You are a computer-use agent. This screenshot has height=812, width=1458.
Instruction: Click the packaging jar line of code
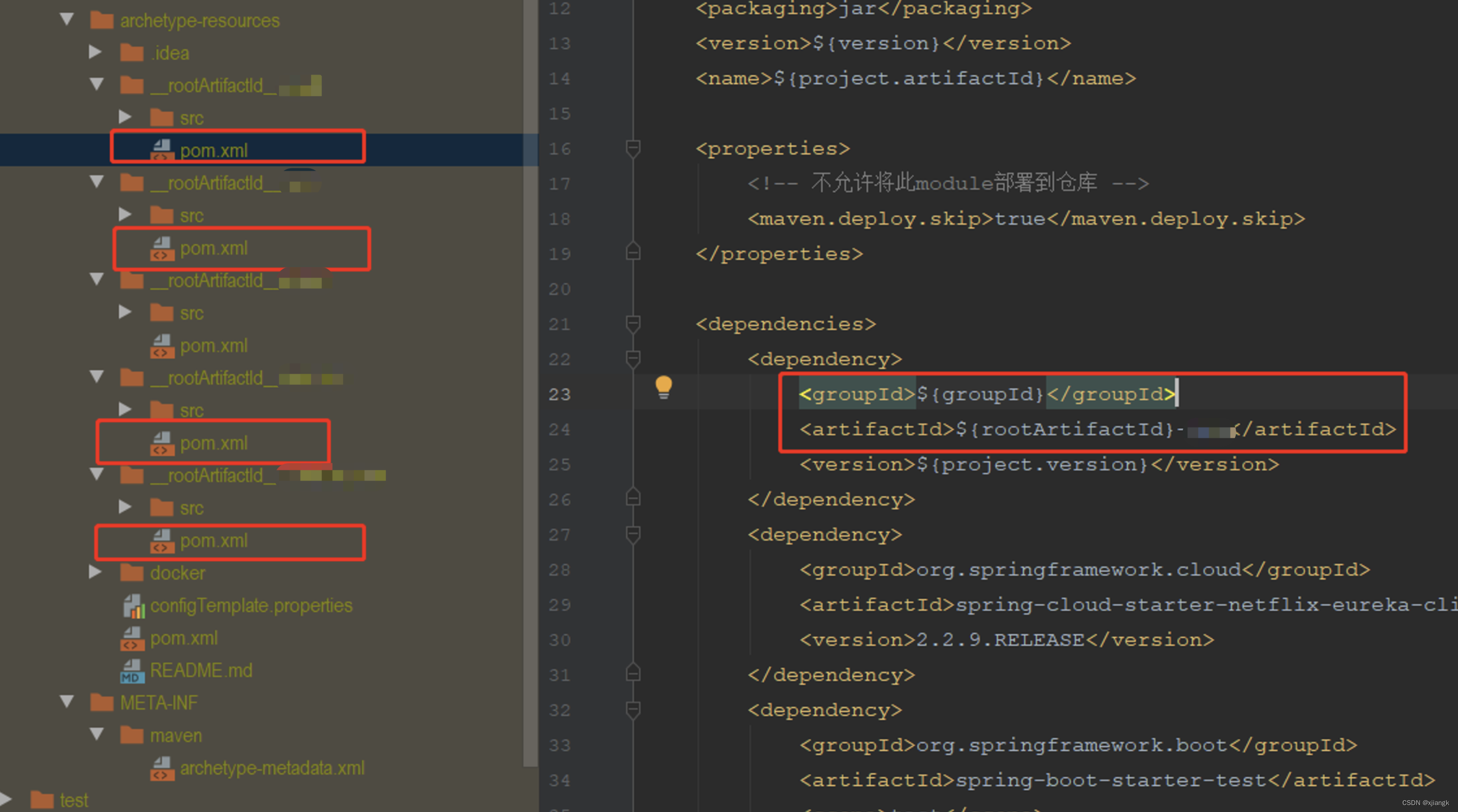(864, 8)
